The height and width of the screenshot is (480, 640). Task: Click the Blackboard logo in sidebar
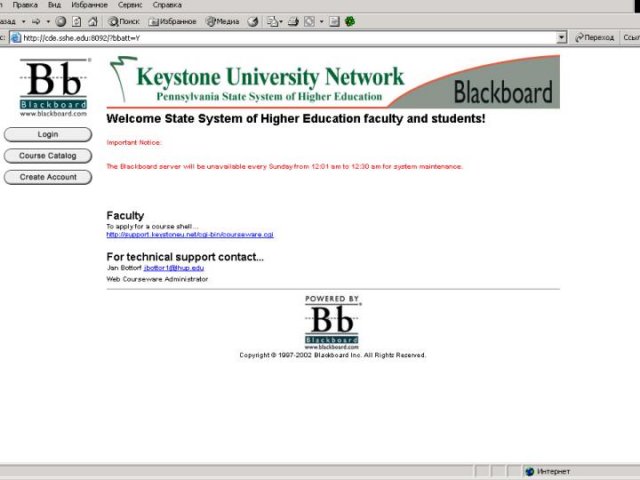coord(53,88)
